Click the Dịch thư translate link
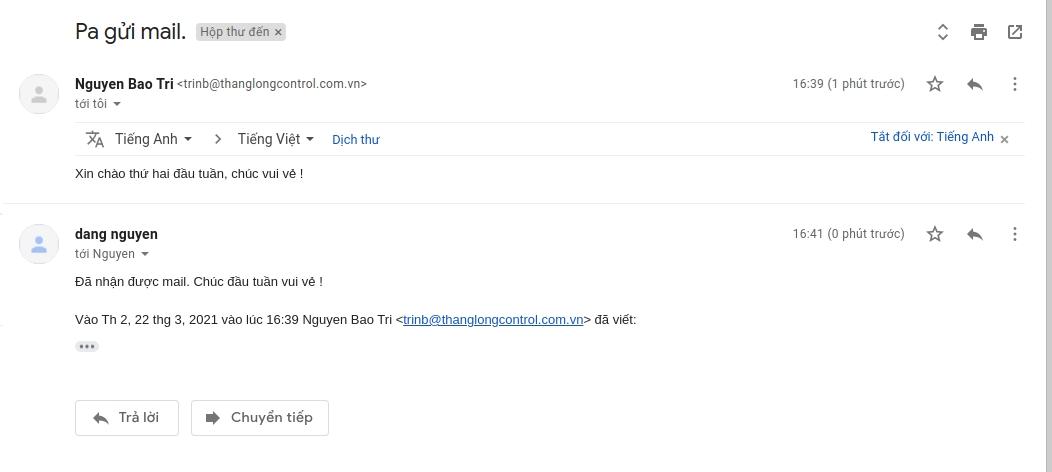The height and width of the screenshot is (472, 1052). pos(356,139)
